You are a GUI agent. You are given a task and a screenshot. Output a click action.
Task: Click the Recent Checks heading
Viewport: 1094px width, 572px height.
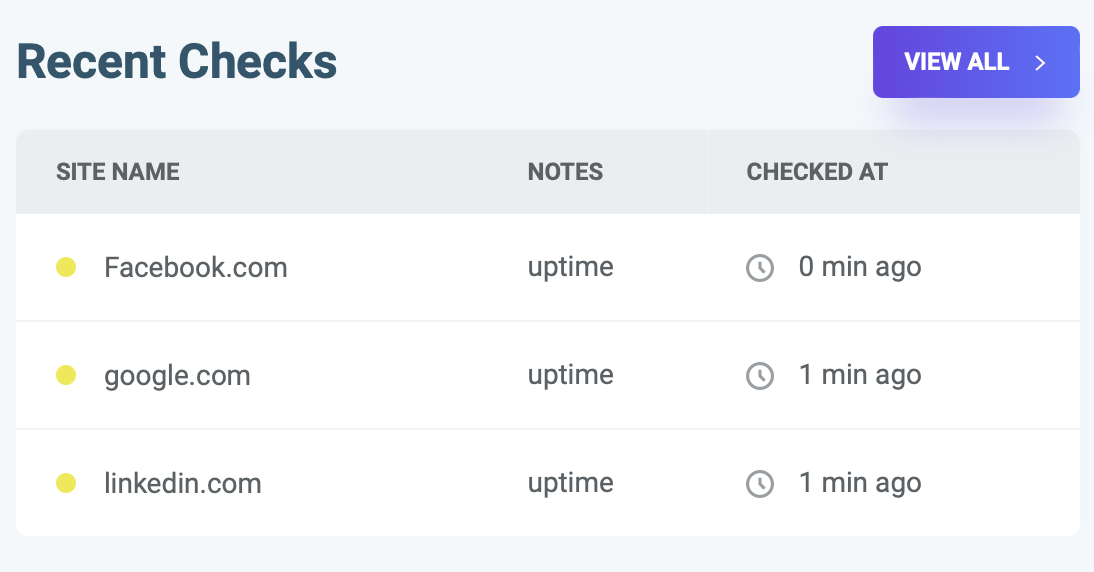pos(177,62)
